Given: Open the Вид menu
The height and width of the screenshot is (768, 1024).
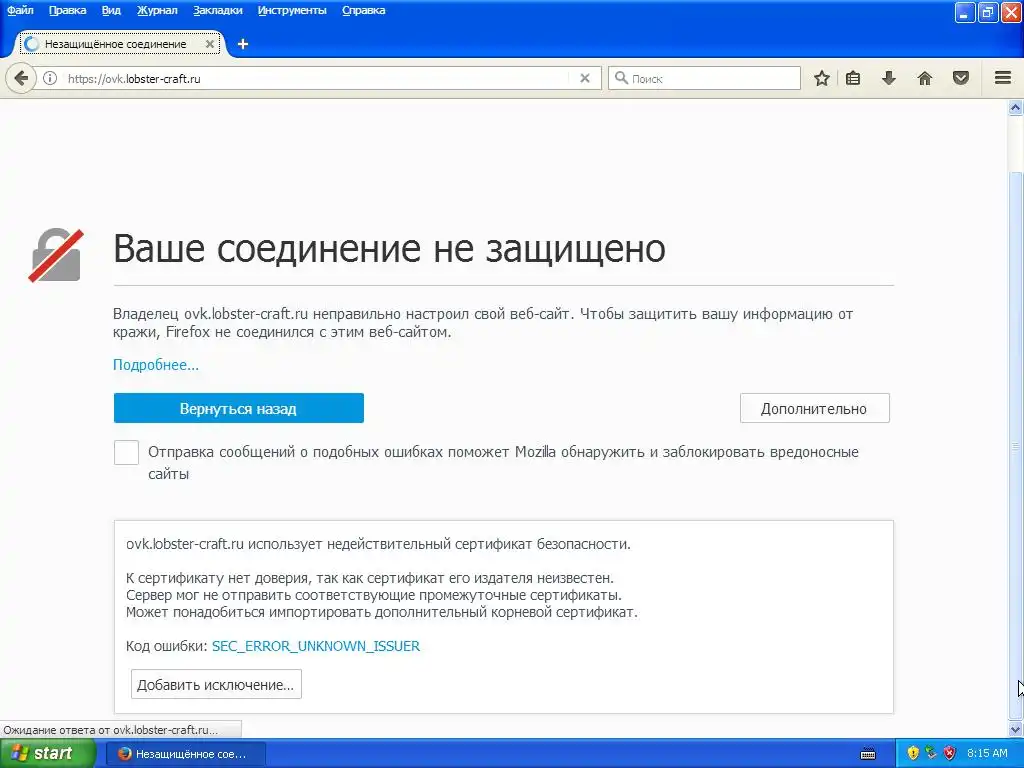Looking at the screenshot, I should click(x=112, y=10).
